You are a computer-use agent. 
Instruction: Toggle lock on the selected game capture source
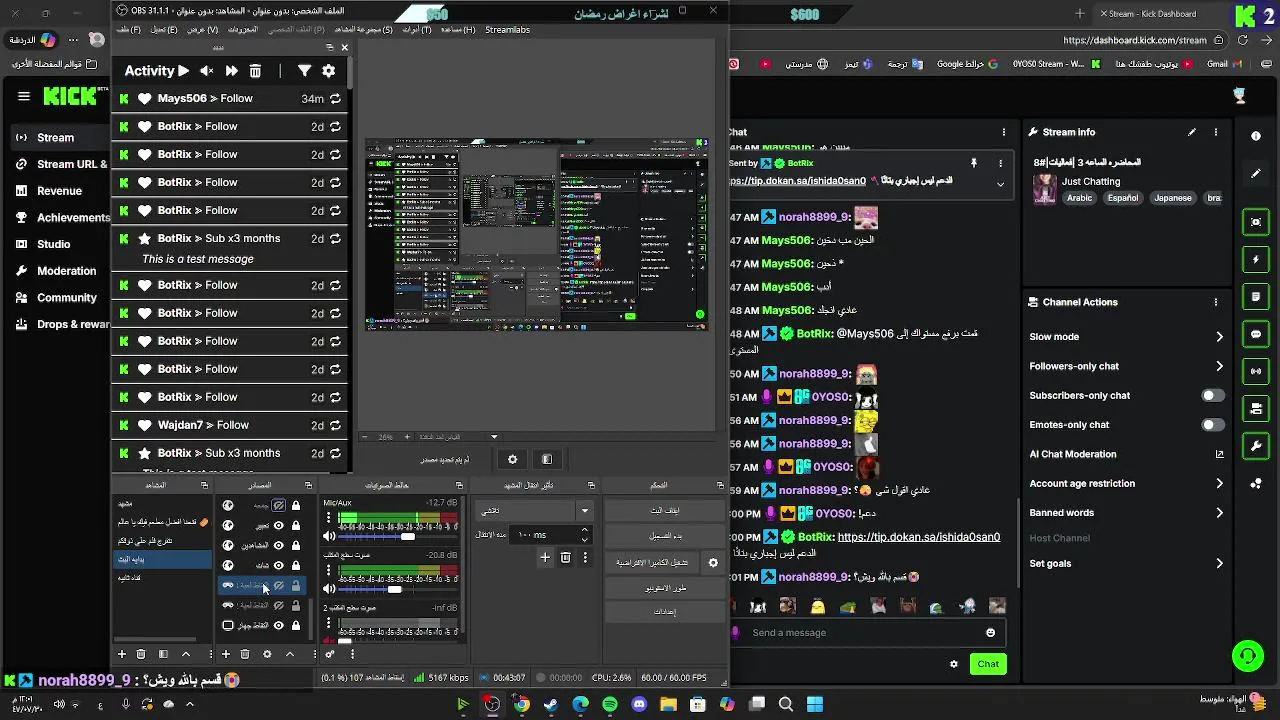pyautogui.click(x=296, y=586)
